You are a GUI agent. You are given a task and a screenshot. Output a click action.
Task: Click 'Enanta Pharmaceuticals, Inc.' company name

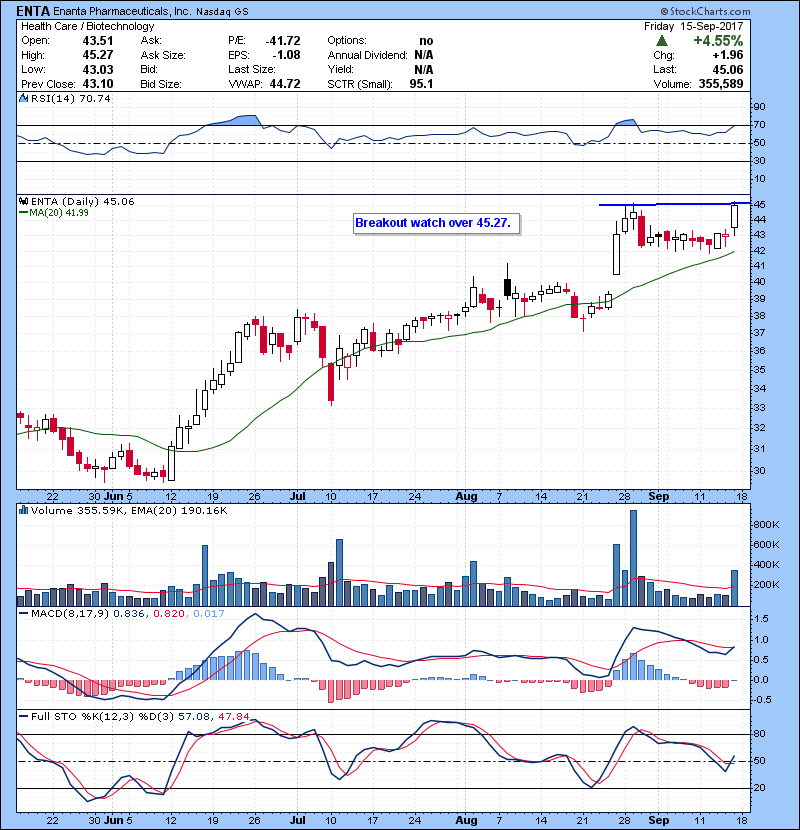point(122,11)
